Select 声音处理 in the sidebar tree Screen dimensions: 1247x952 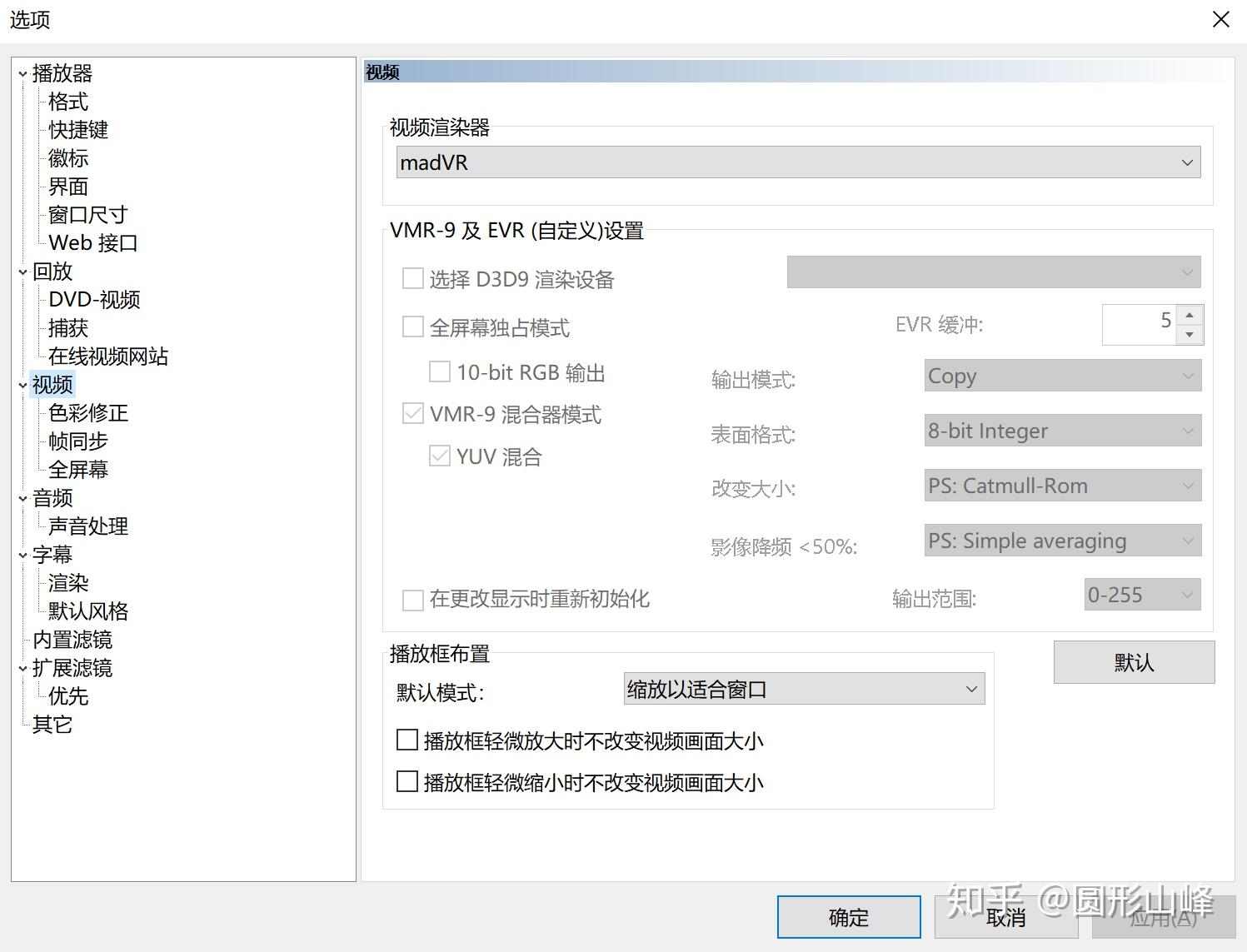pos(87,526)
